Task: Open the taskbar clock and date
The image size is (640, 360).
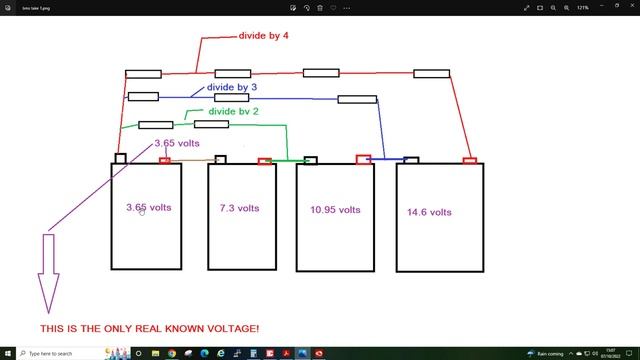Action: pos(611,353)
